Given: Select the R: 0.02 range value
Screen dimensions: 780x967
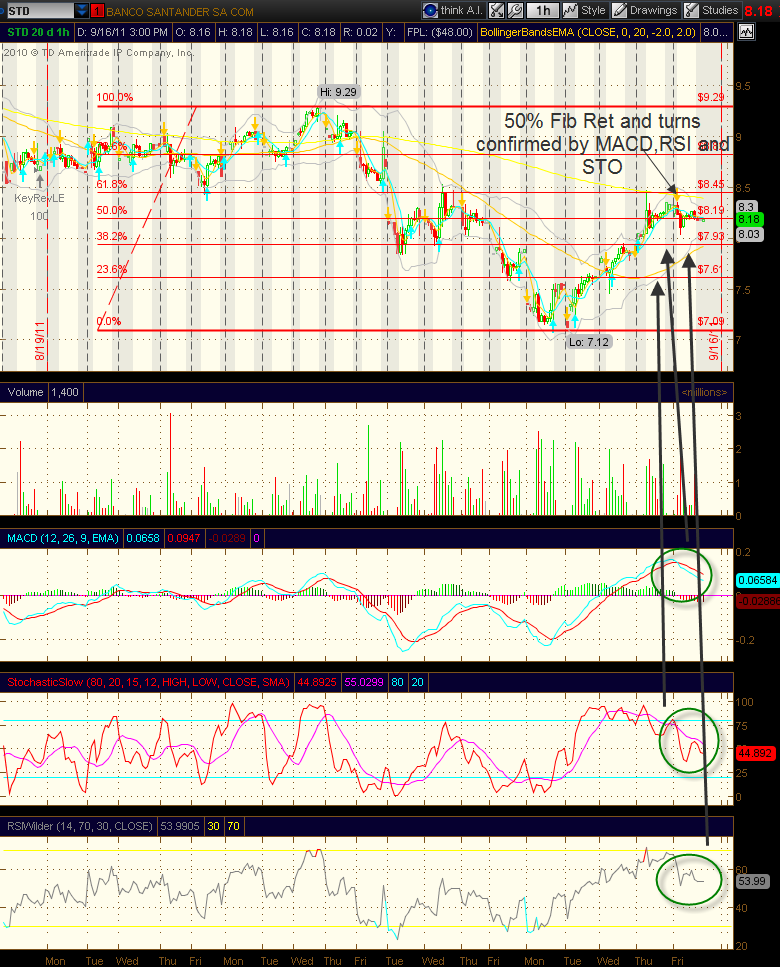Looking at the screenshot, I should (x=360, y=32).
